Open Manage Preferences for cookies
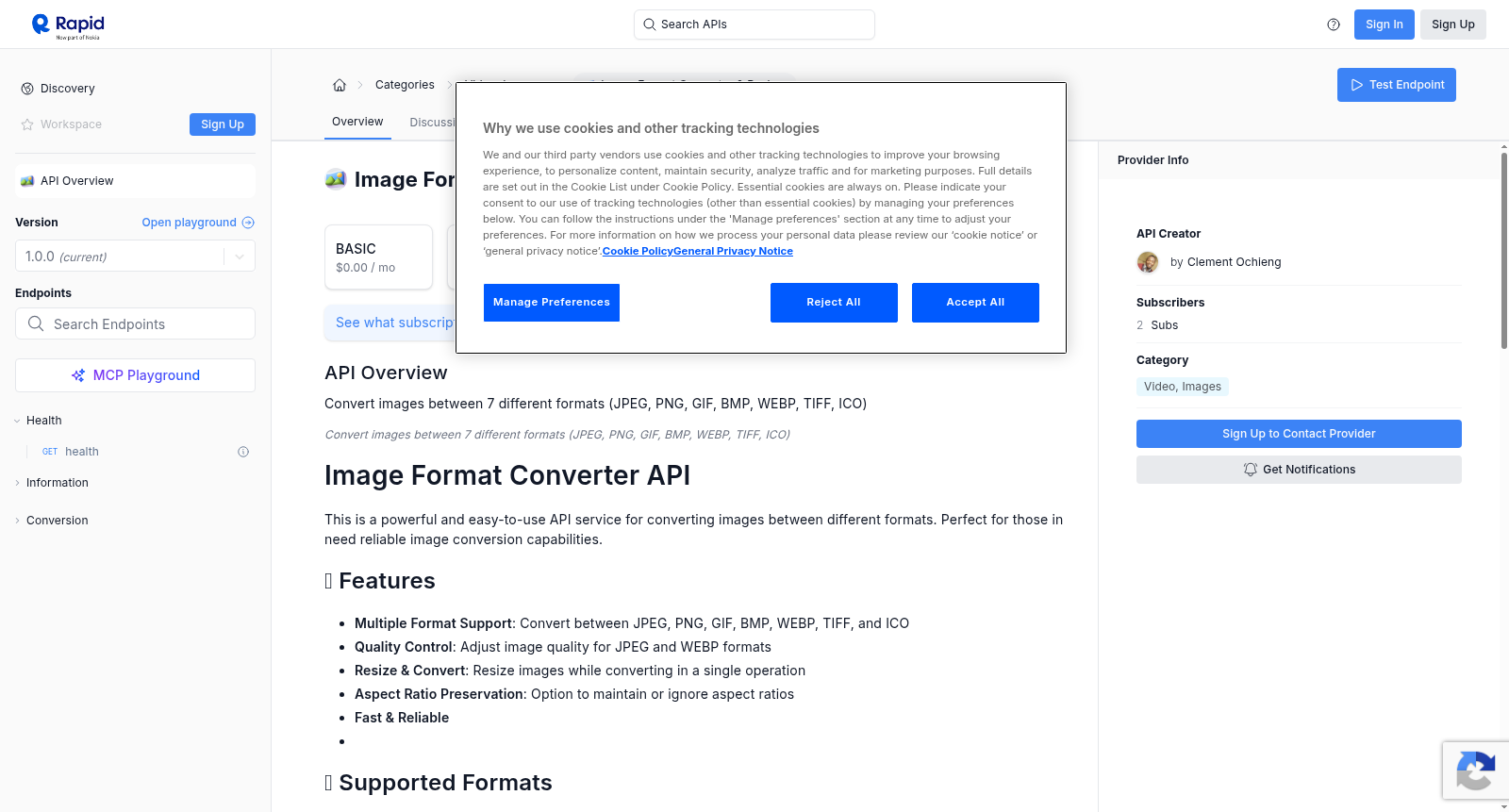The width and height of the screenshot is (1509, 812). [552, 303]
